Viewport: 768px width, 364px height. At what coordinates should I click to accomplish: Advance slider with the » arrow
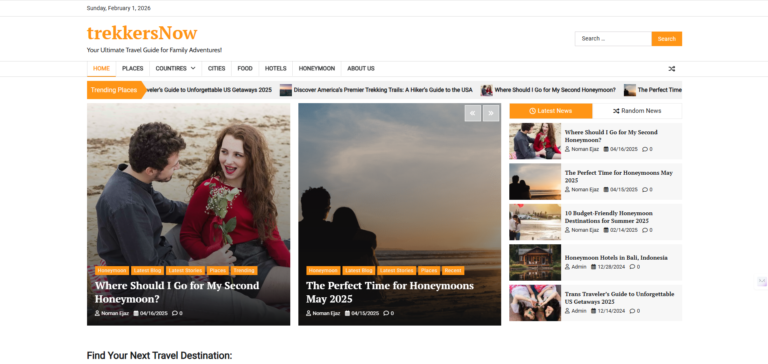[491, 113]
